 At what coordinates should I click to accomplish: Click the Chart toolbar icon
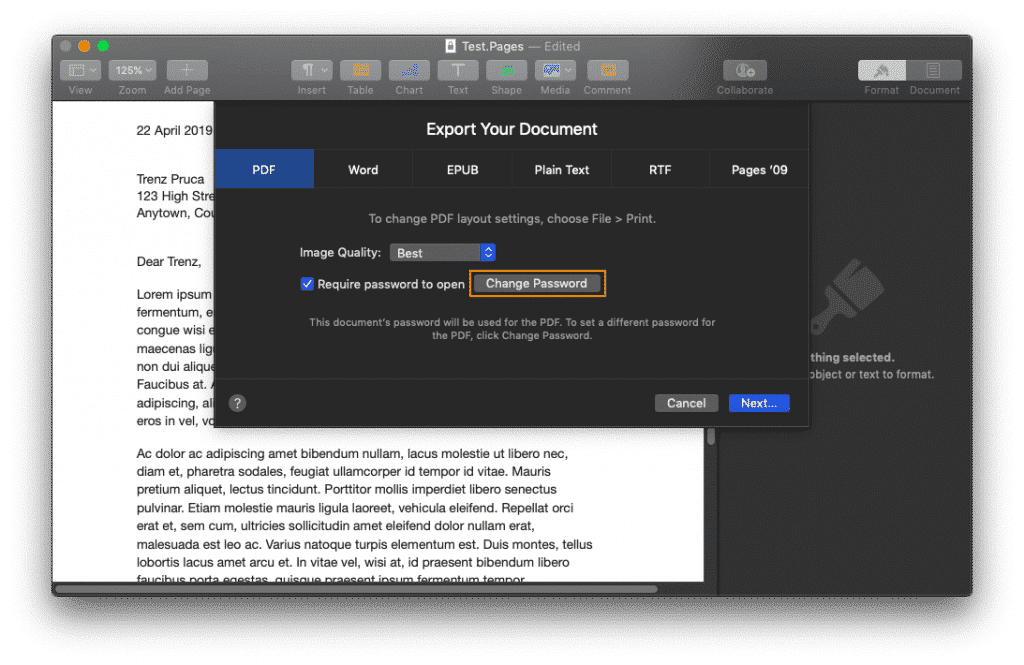coord(409,70)
